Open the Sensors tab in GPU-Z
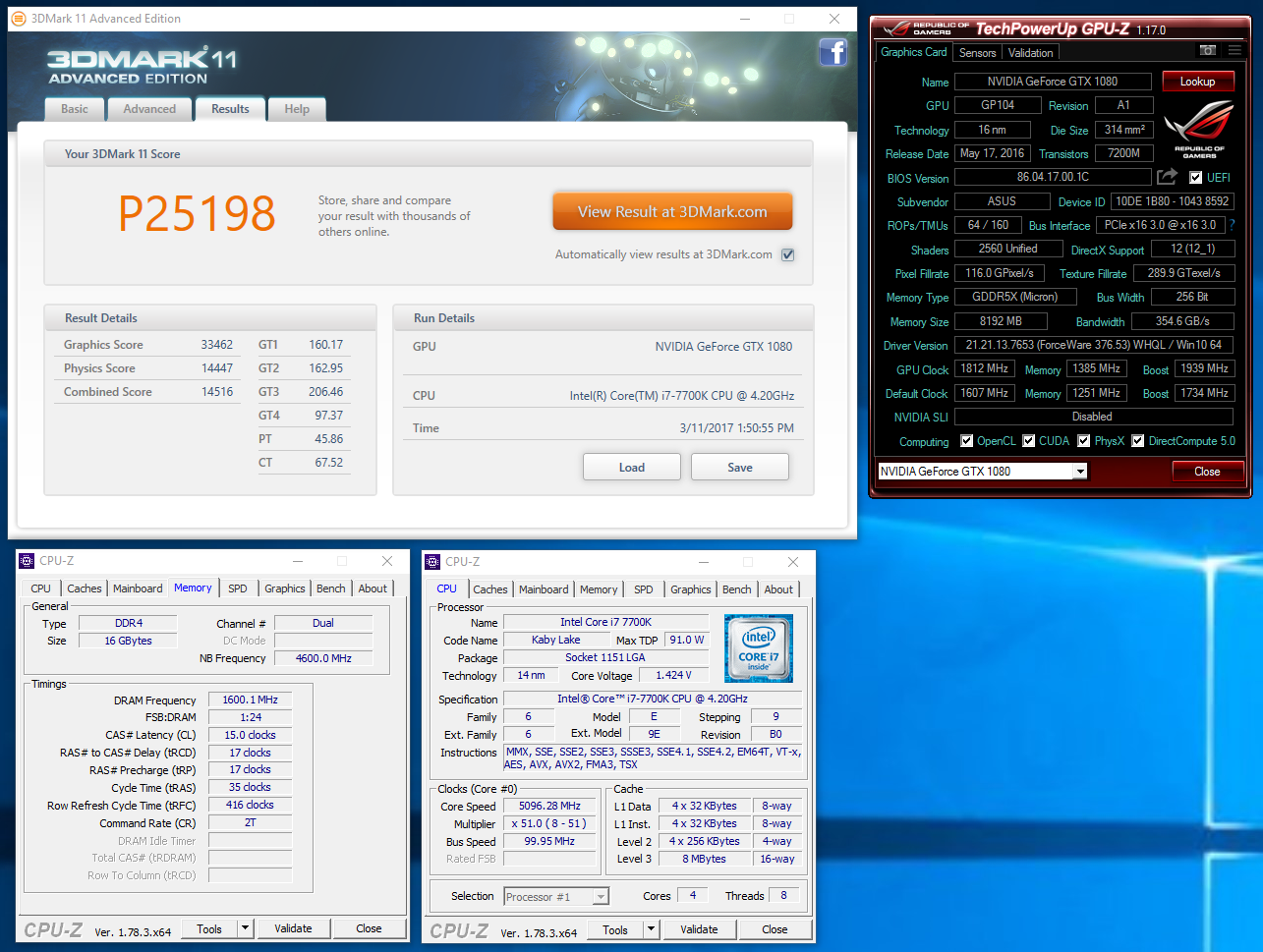The image size is (1263, 952). coord(978,53)
